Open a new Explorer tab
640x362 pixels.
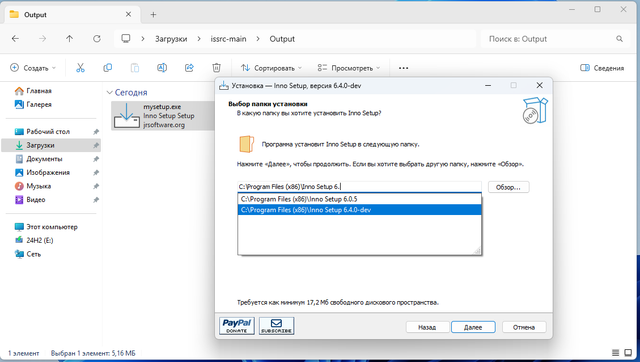pos(153,15)
